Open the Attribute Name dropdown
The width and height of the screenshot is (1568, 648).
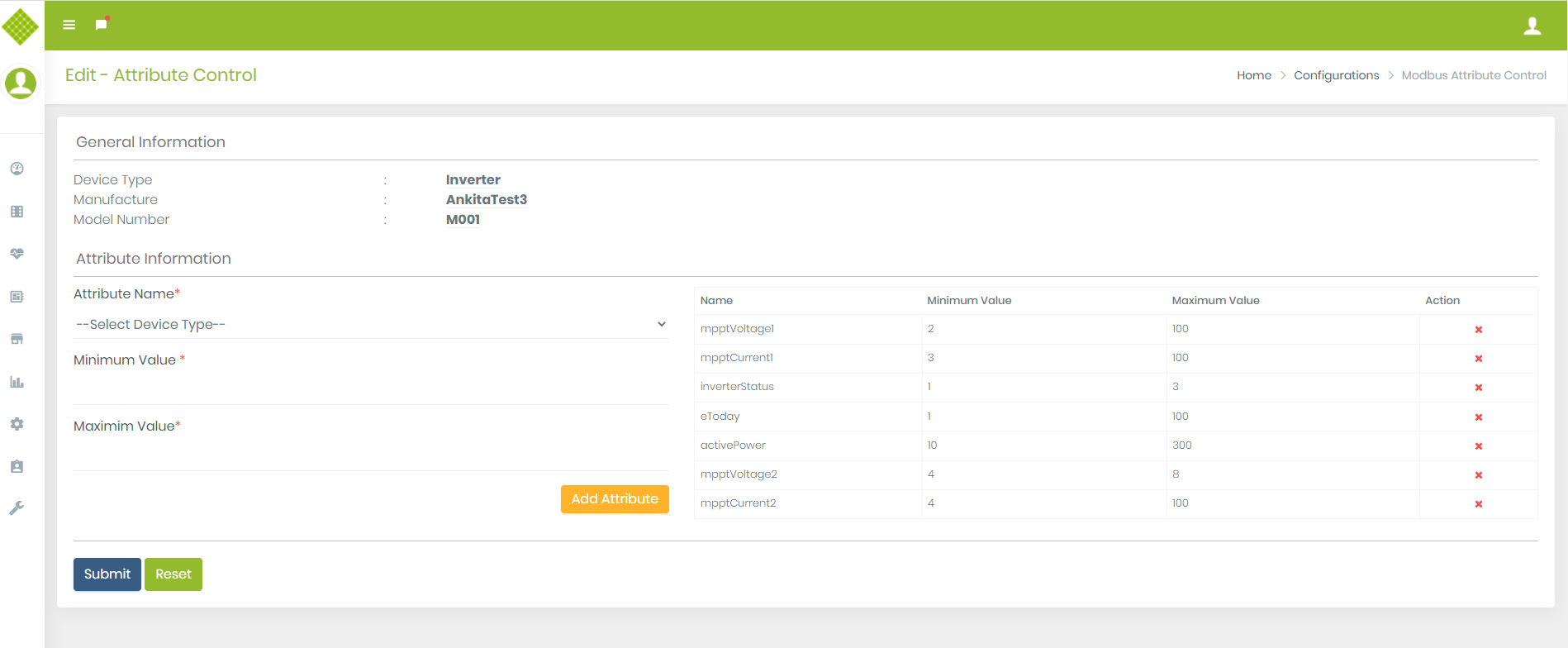pos(371,325)
